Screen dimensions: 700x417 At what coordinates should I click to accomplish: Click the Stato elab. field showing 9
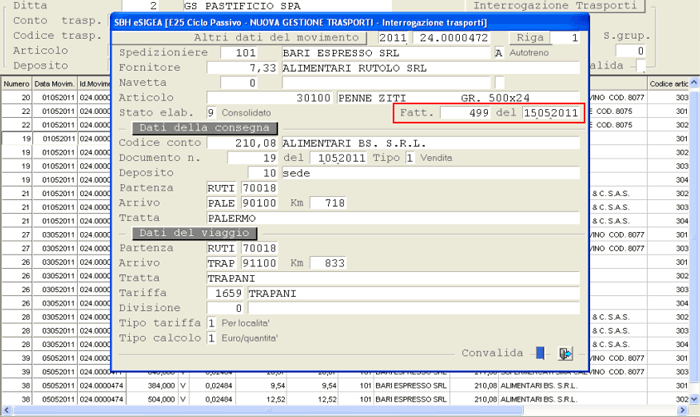point(212,113)
